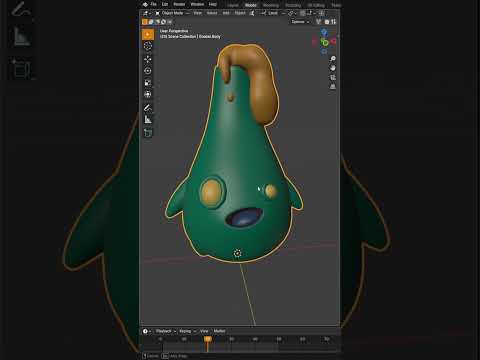Select the Scale tool

click(148, 82)
